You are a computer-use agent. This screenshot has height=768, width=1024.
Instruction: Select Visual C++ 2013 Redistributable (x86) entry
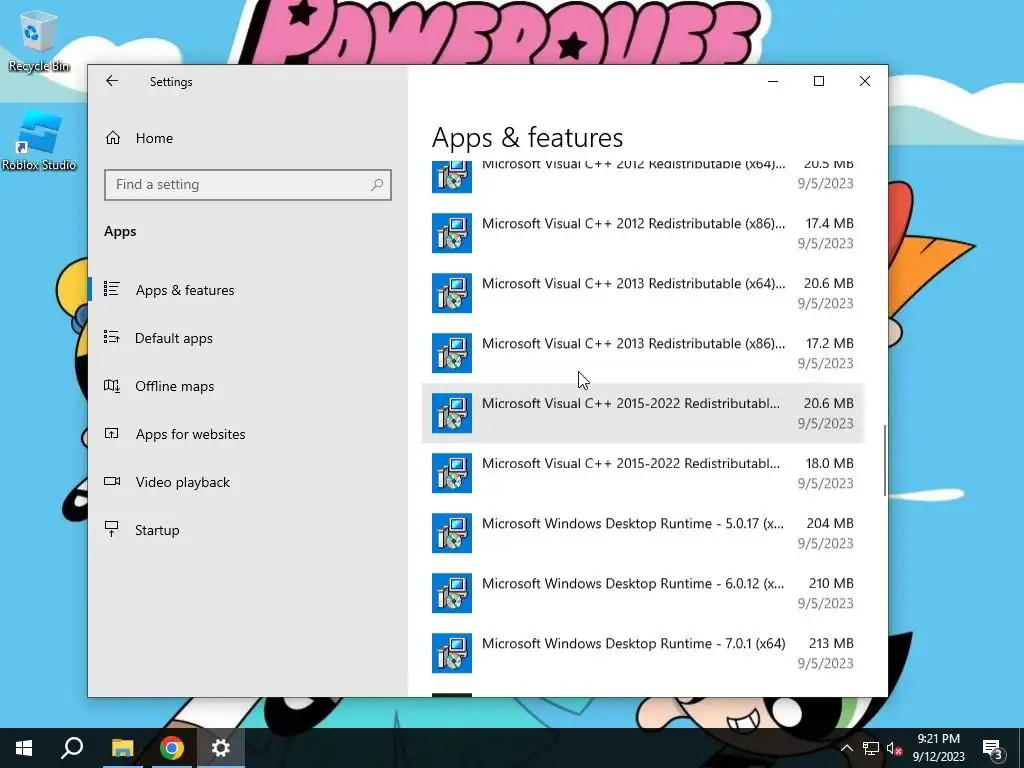643,353
